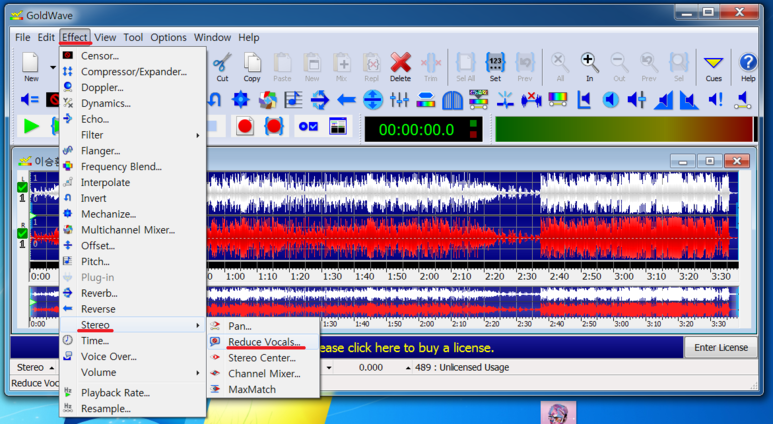773x424 pixels.
Task: Click the New file toolbar icon
Action: 30,63
